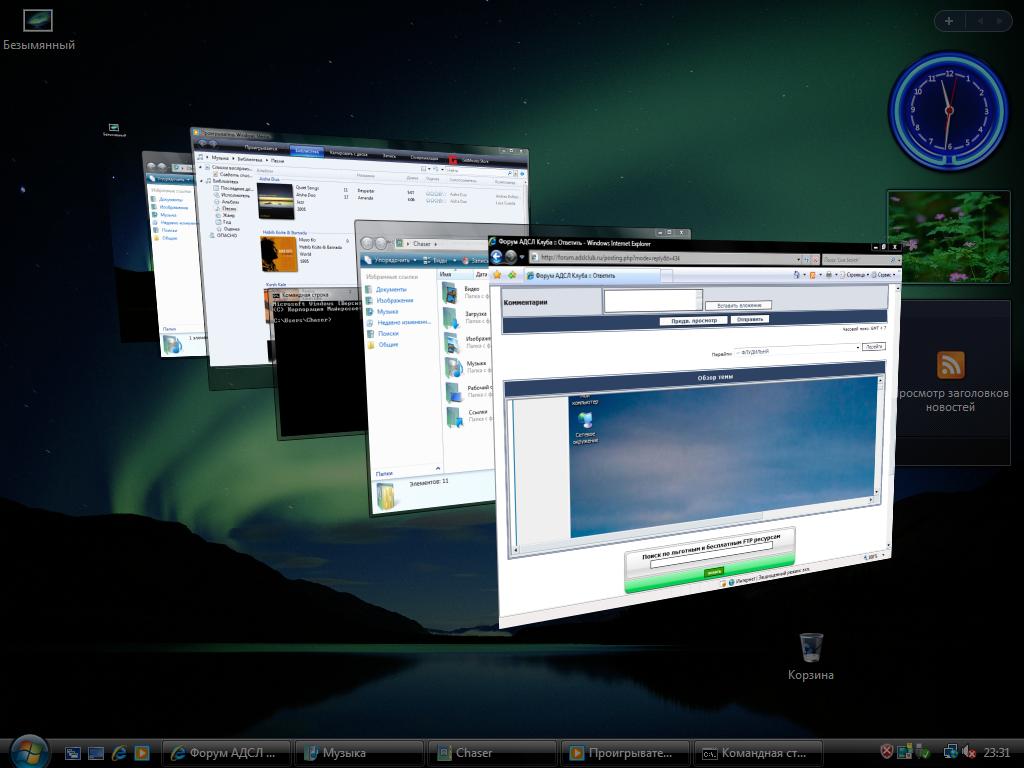The height and width of the screenshot is (768, 1024).
Task: Select the Chaser folder taskbar button
Action: click(492, 753)
